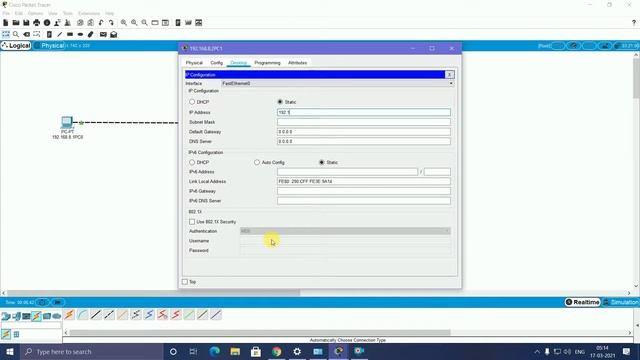
Task: Open the Windows Start menu
Action: pyautogui.click(x=9, y=351)
